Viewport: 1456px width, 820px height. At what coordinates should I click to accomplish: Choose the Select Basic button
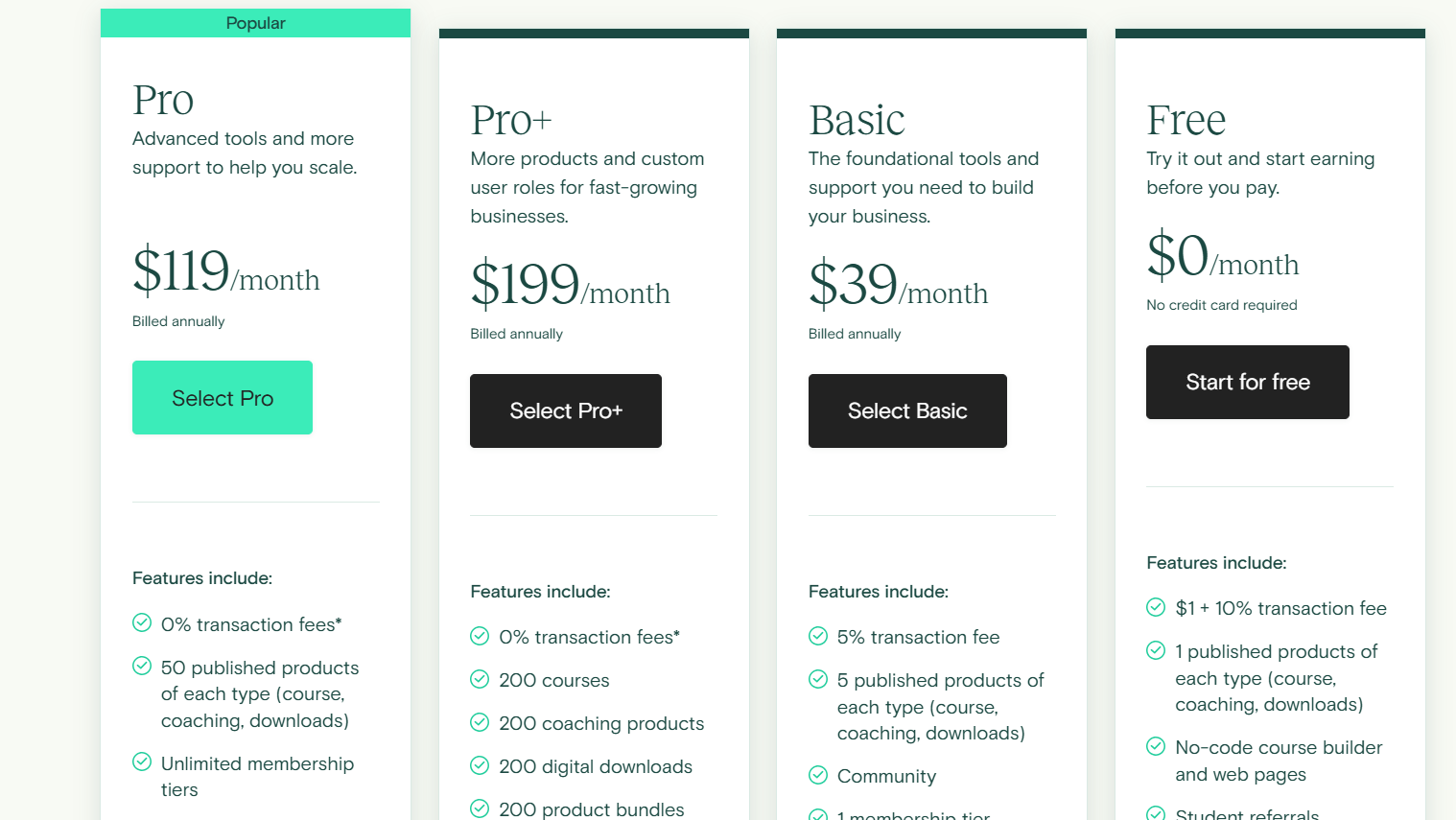point(907,410)
